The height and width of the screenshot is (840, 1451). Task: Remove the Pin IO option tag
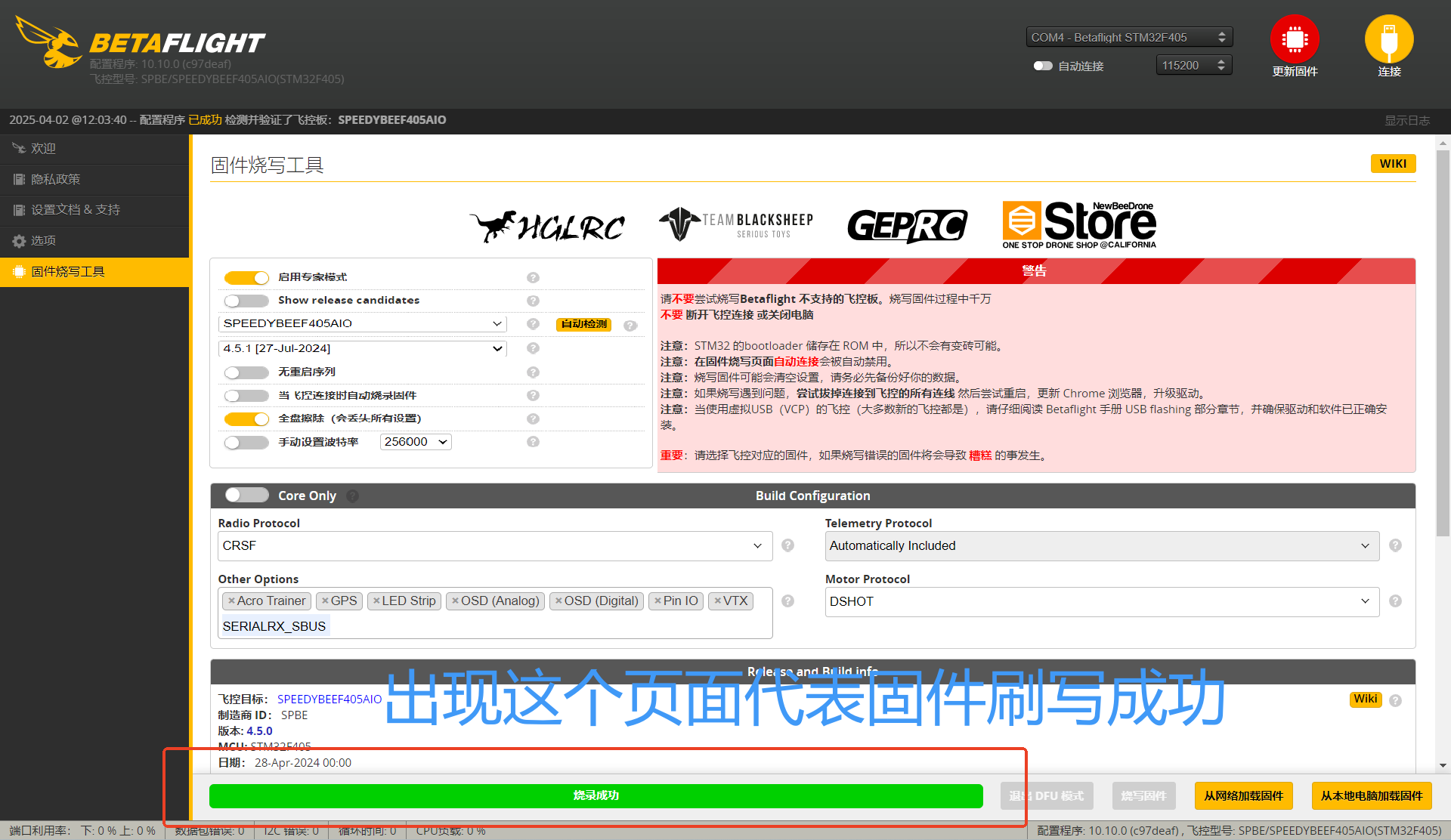[657, 601]
